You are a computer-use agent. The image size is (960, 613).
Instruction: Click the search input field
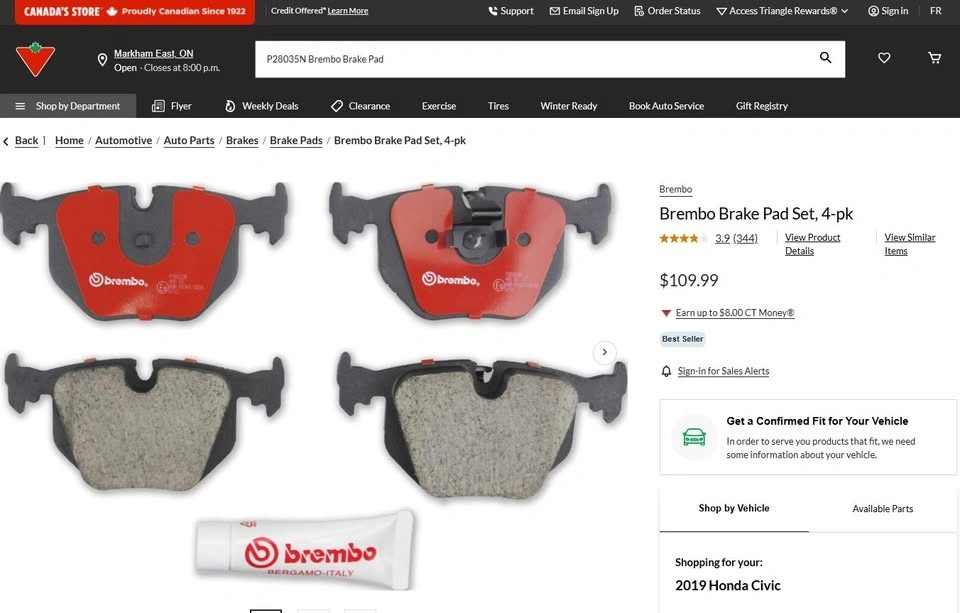(537, 59)
